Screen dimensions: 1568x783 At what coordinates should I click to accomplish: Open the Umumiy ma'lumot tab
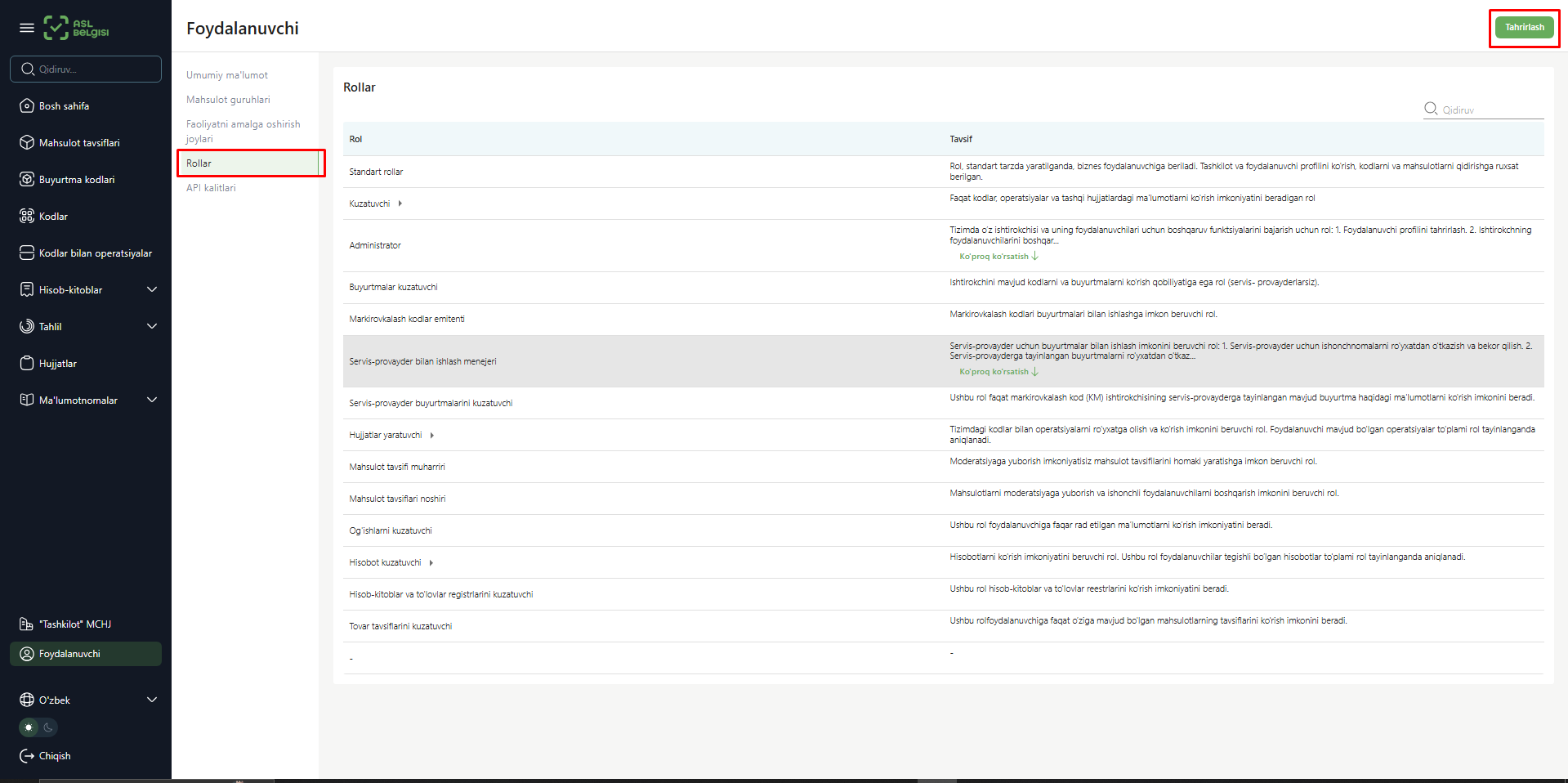click(x=227, y=75)
